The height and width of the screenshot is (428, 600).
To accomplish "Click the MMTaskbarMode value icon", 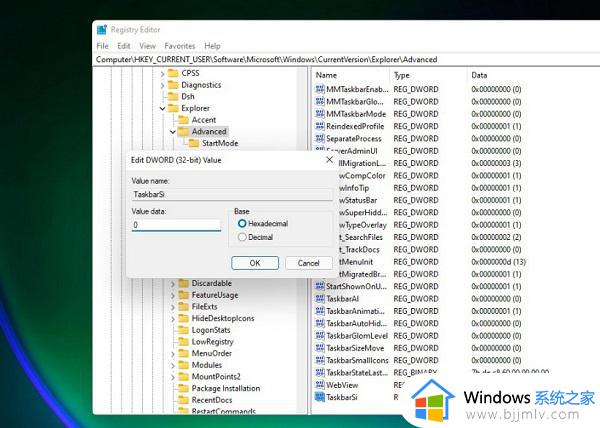I will tap(320, 114).
